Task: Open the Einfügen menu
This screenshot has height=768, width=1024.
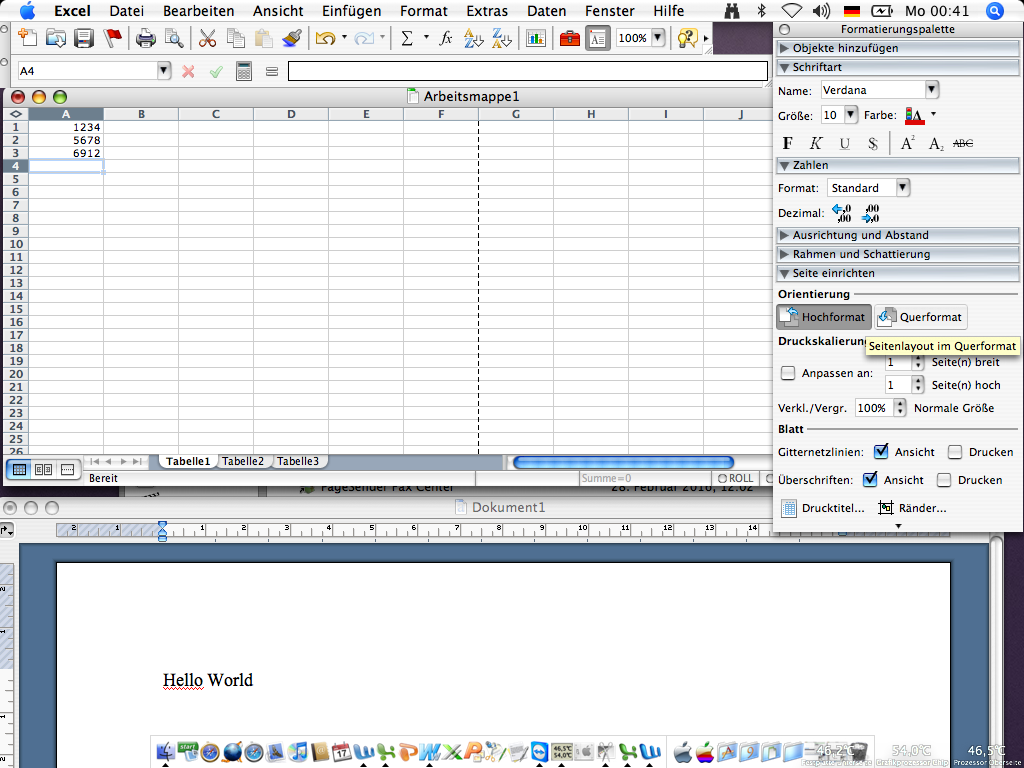Action: (x=351, y=11)
